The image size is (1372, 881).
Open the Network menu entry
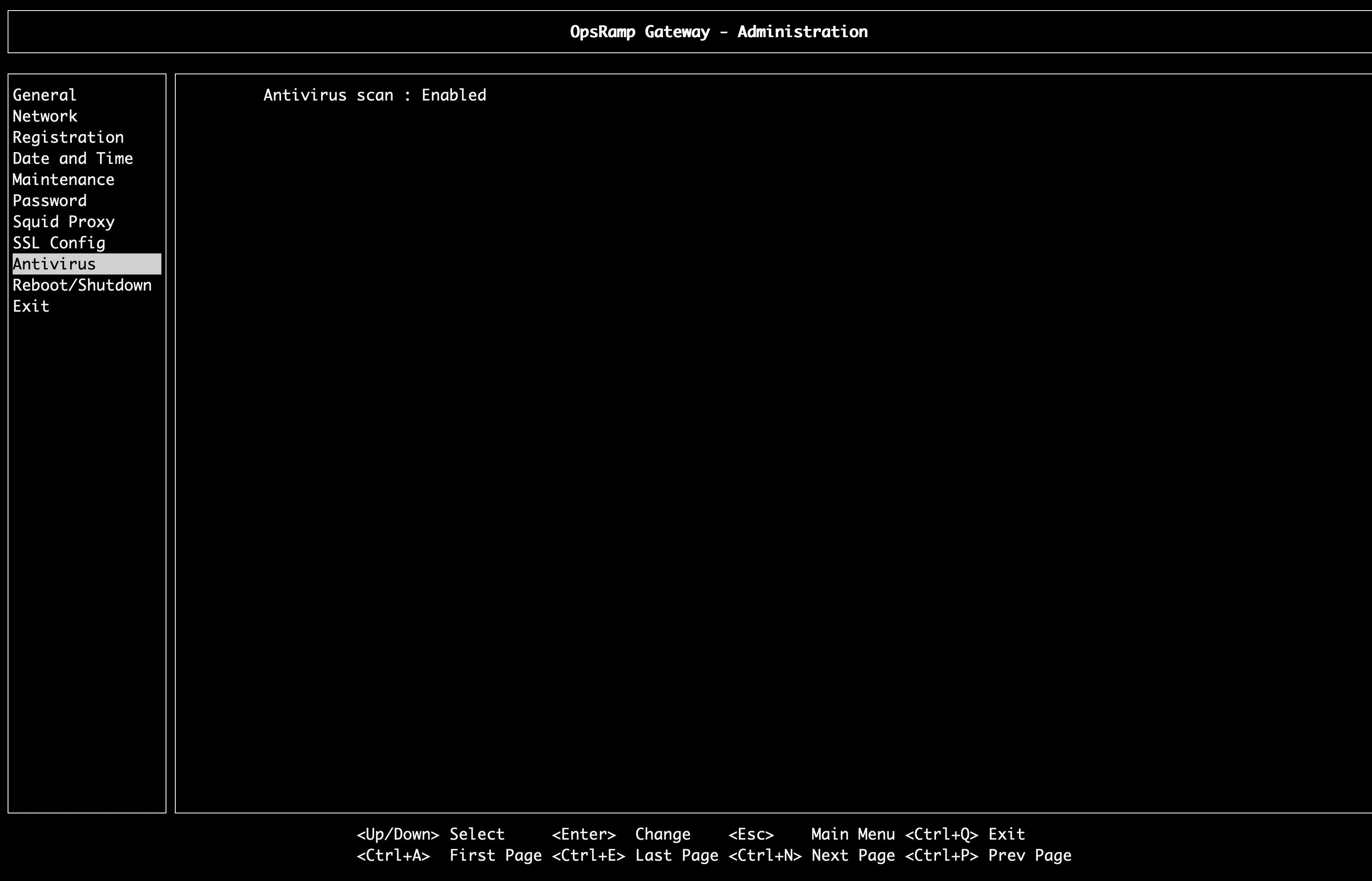coord(45,116)
